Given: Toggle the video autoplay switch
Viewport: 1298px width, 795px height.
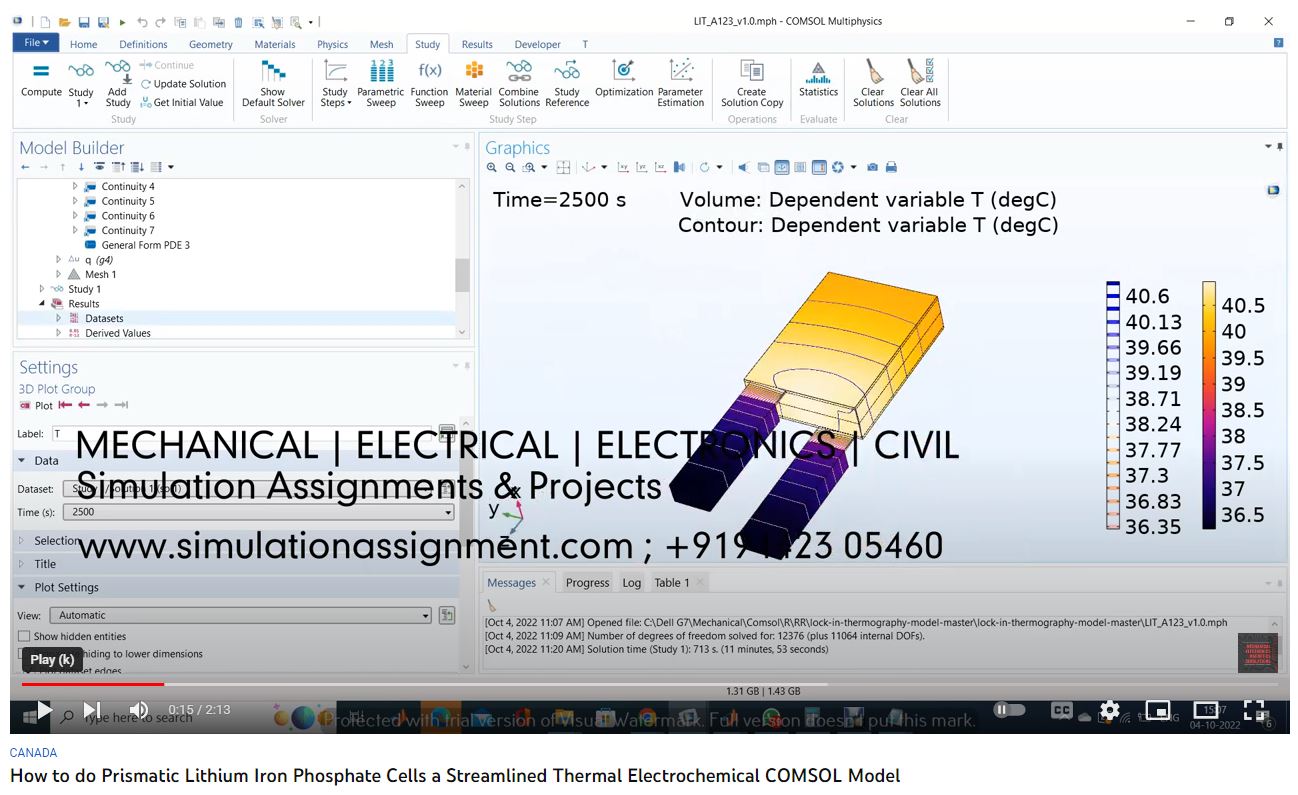Looking at the screenshot, I should pyautogui.click(x=1010, y=710).
